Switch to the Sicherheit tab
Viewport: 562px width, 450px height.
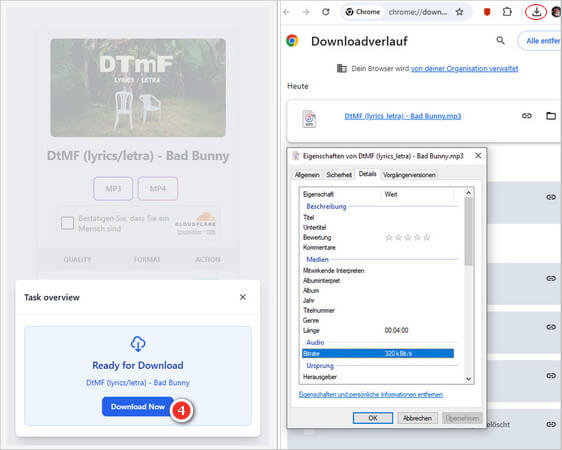[339, 175]
